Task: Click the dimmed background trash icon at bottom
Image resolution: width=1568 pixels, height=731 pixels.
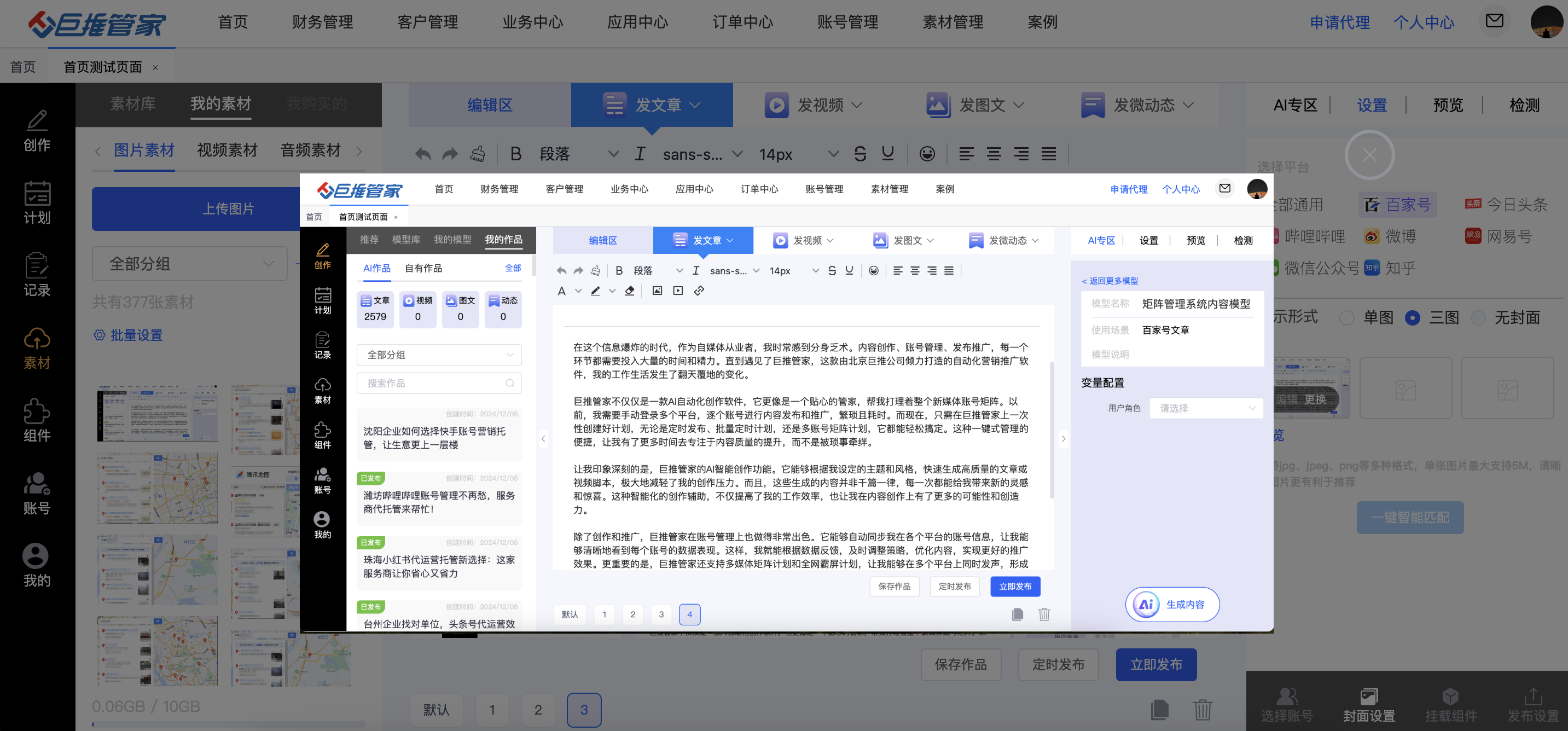Action: 1202,709
